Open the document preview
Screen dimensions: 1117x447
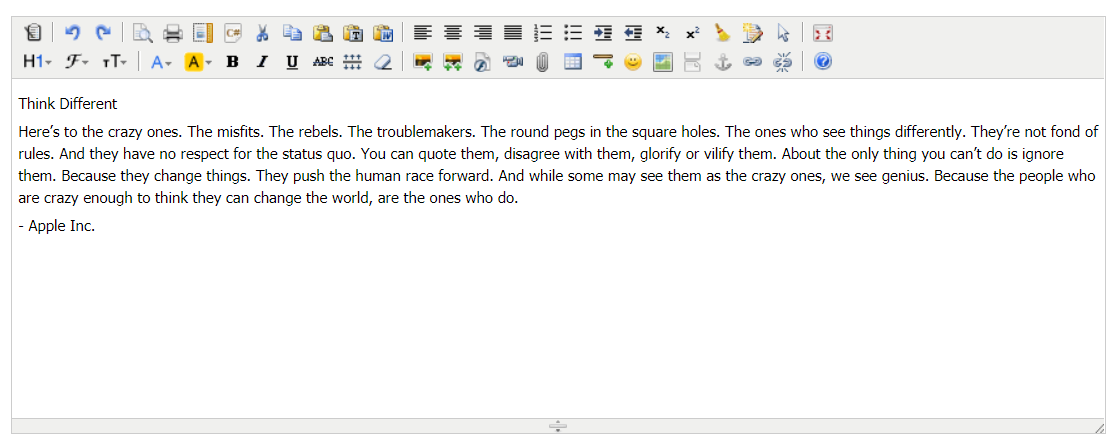pos(142,33)
